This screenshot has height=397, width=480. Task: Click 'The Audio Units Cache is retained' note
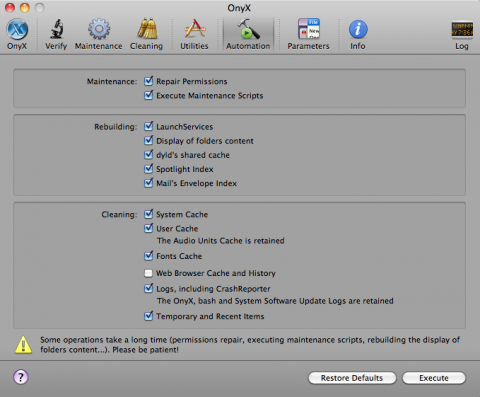pyautogui.click(x=220, y=241)
